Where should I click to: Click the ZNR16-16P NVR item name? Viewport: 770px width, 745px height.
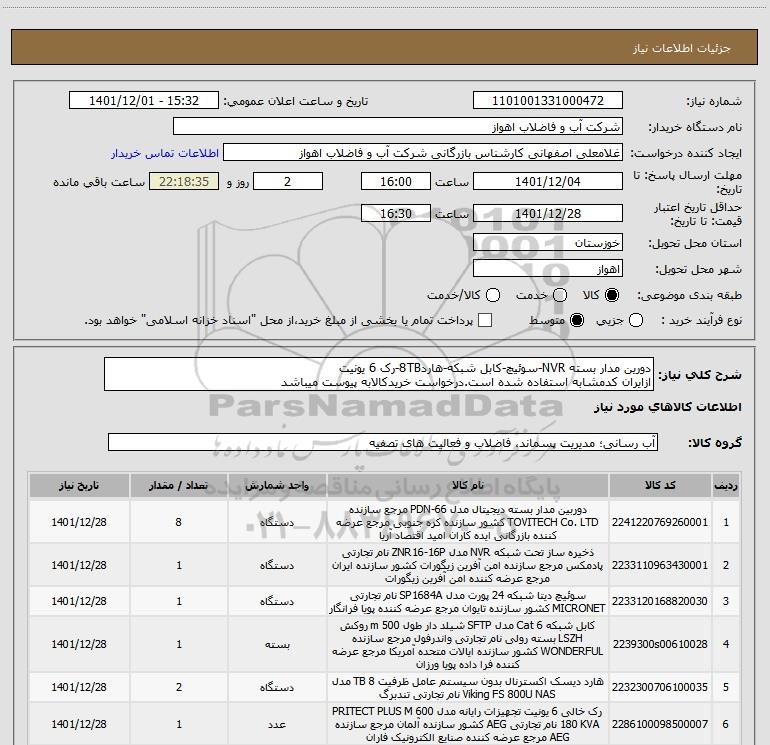coord(468,565)
